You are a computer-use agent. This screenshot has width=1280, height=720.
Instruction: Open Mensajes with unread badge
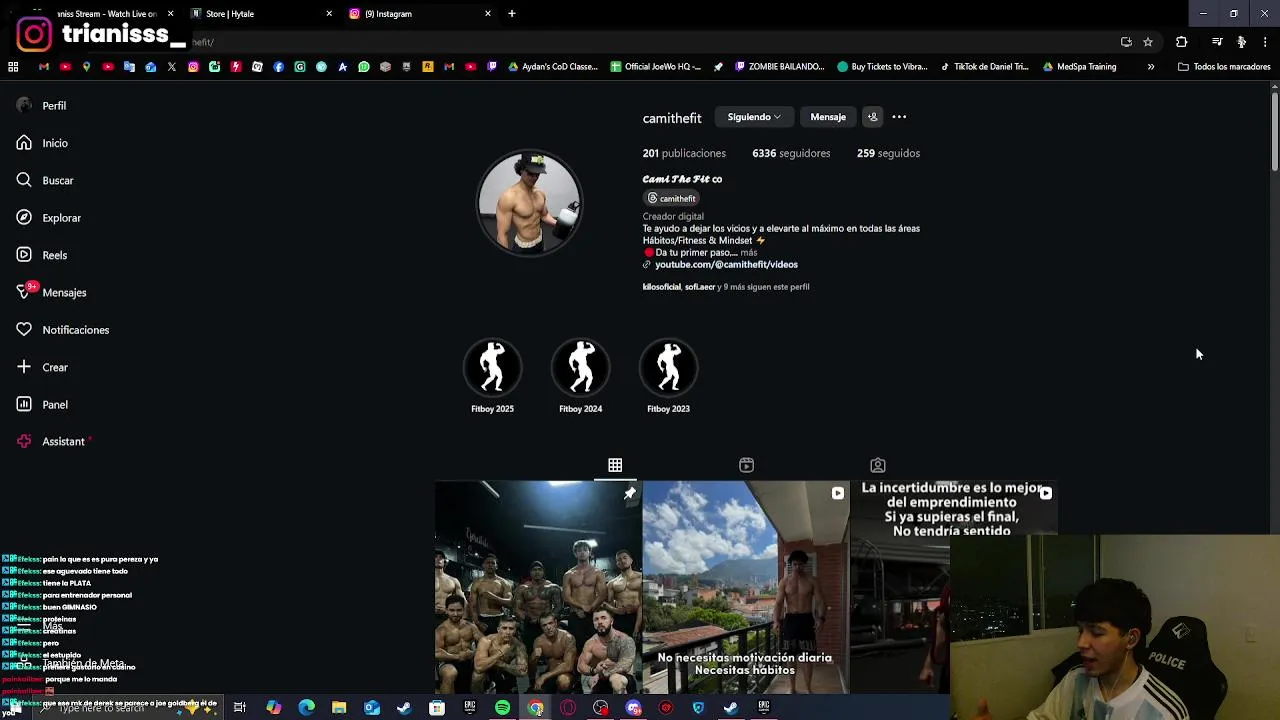coord(52,292)
